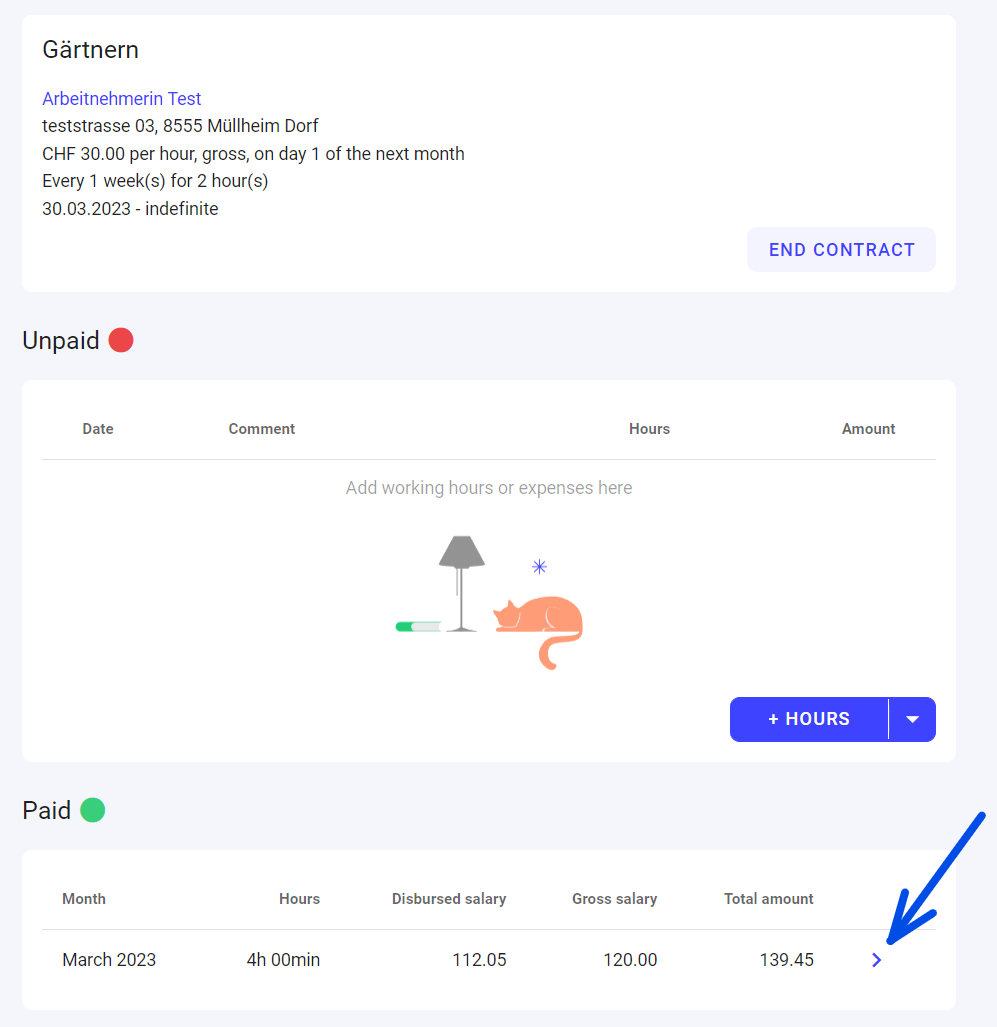Click the 'Add working hours or expenses here' placeholder
This screenshot has height=1027, width=997.
pyautogui.click(x=489, y=488)
